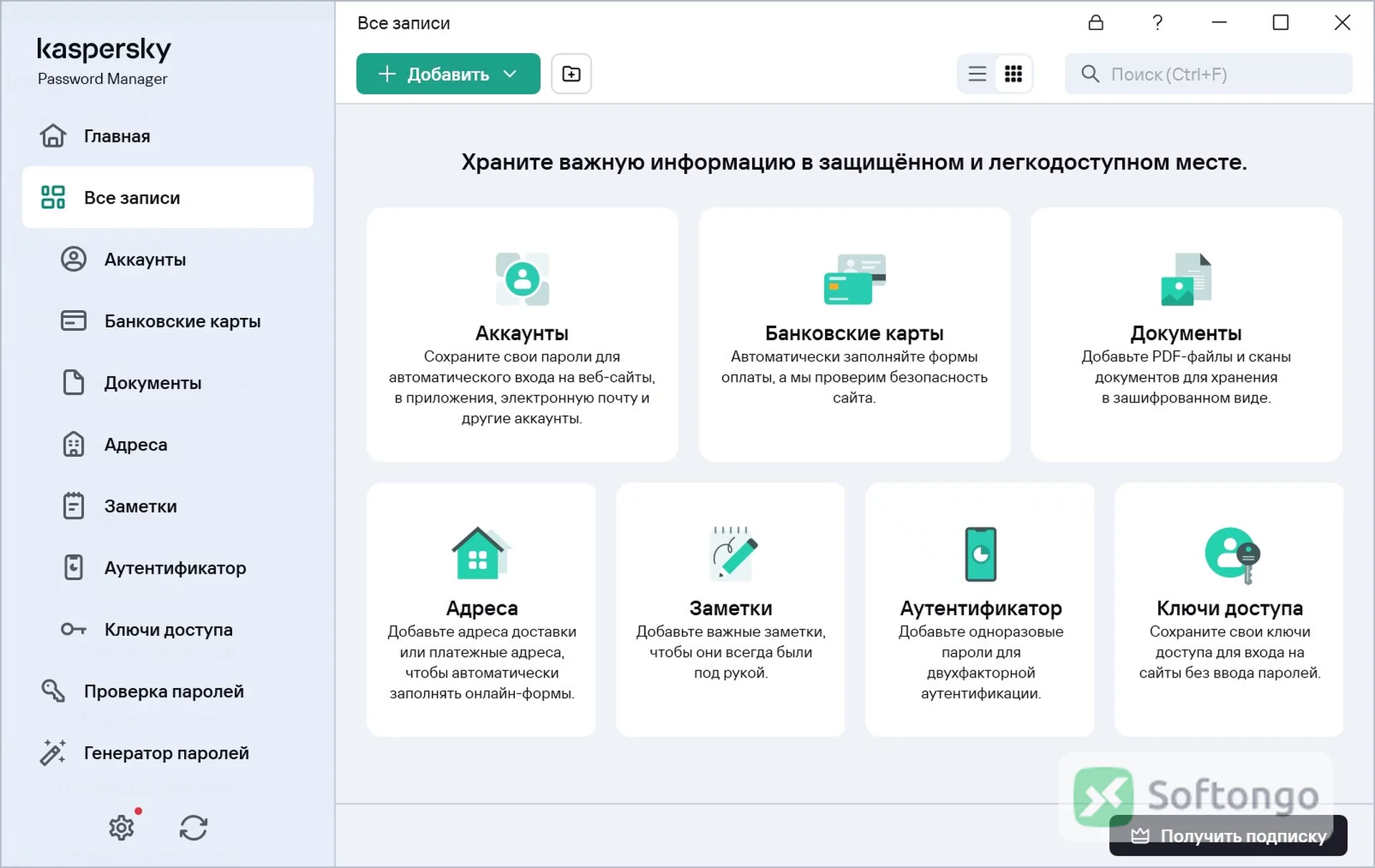Screen dimensions: 1375x868
Task: Click the Документы card illustration
Action: point(1186,279)
